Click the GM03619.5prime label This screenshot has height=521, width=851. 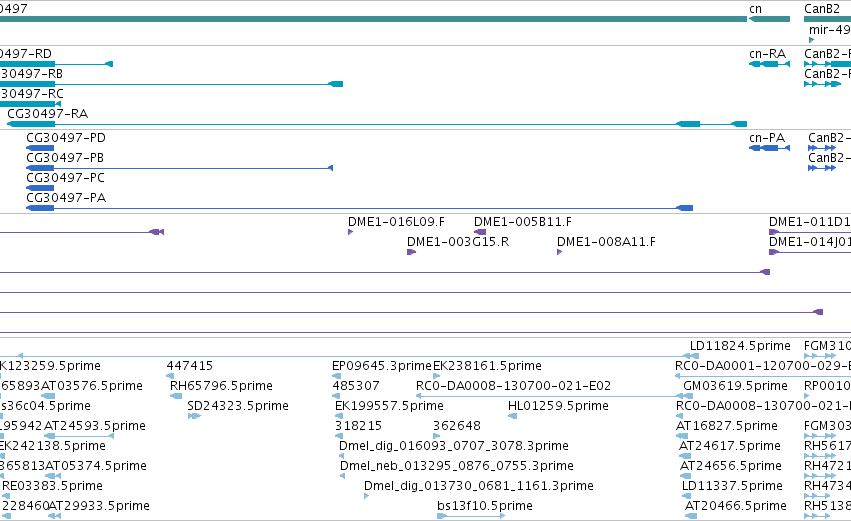735,386
